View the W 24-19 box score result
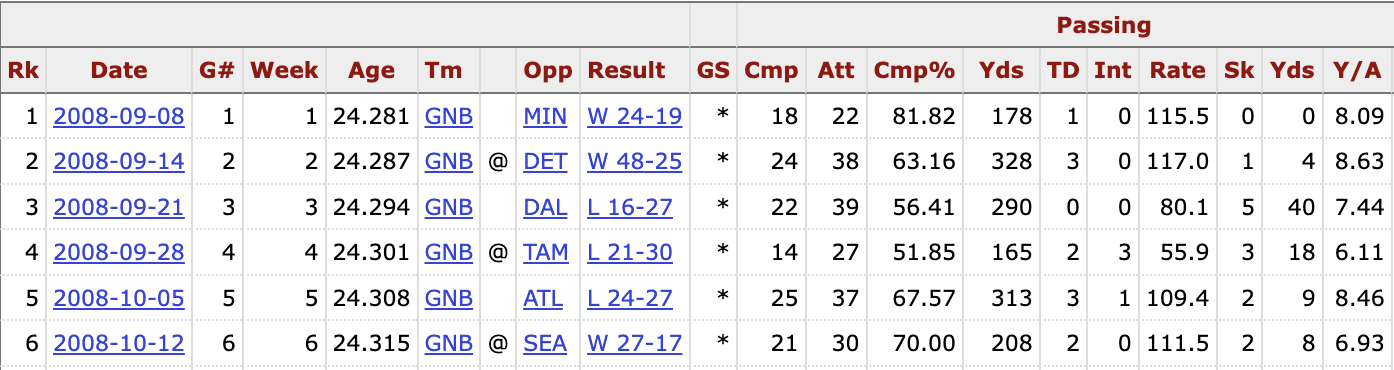Screen dimensions: 1394x370 (635, 116)
